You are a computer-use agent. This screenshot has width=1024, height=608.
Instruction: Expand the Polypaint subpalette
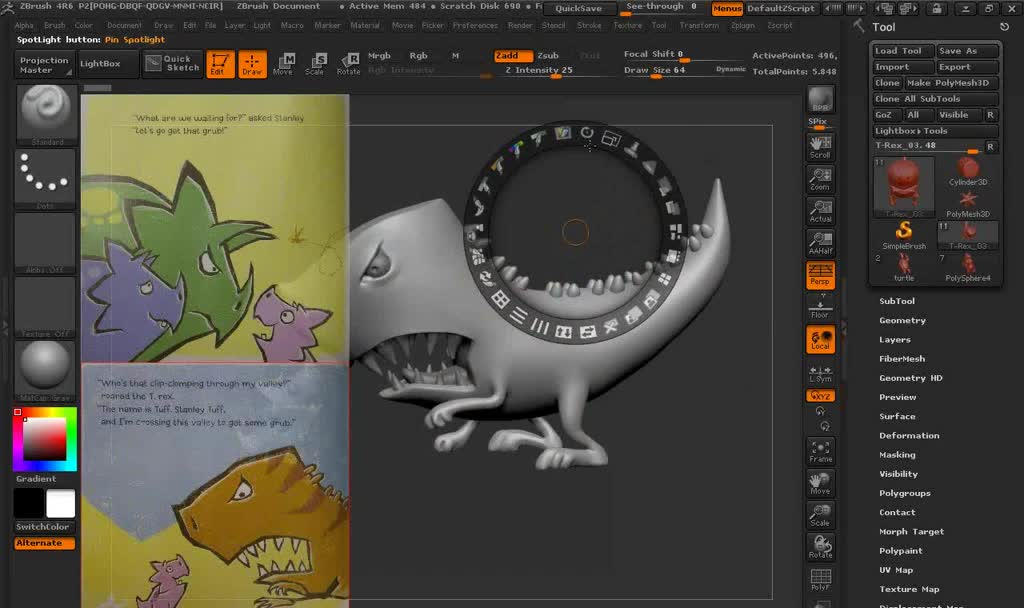click(x=901, y=551)
